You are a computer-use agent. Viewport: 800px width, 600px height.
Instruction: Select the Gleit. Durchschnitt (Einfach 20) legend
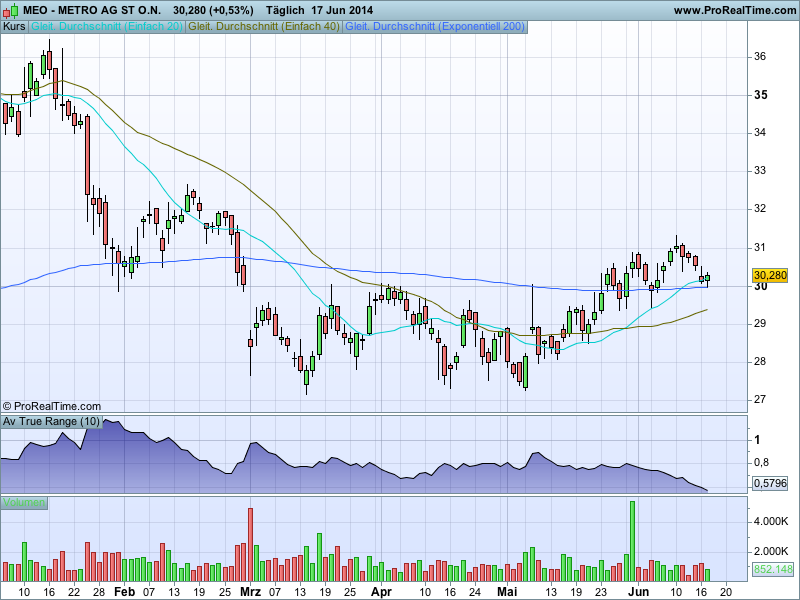click(x=107, y=27)
